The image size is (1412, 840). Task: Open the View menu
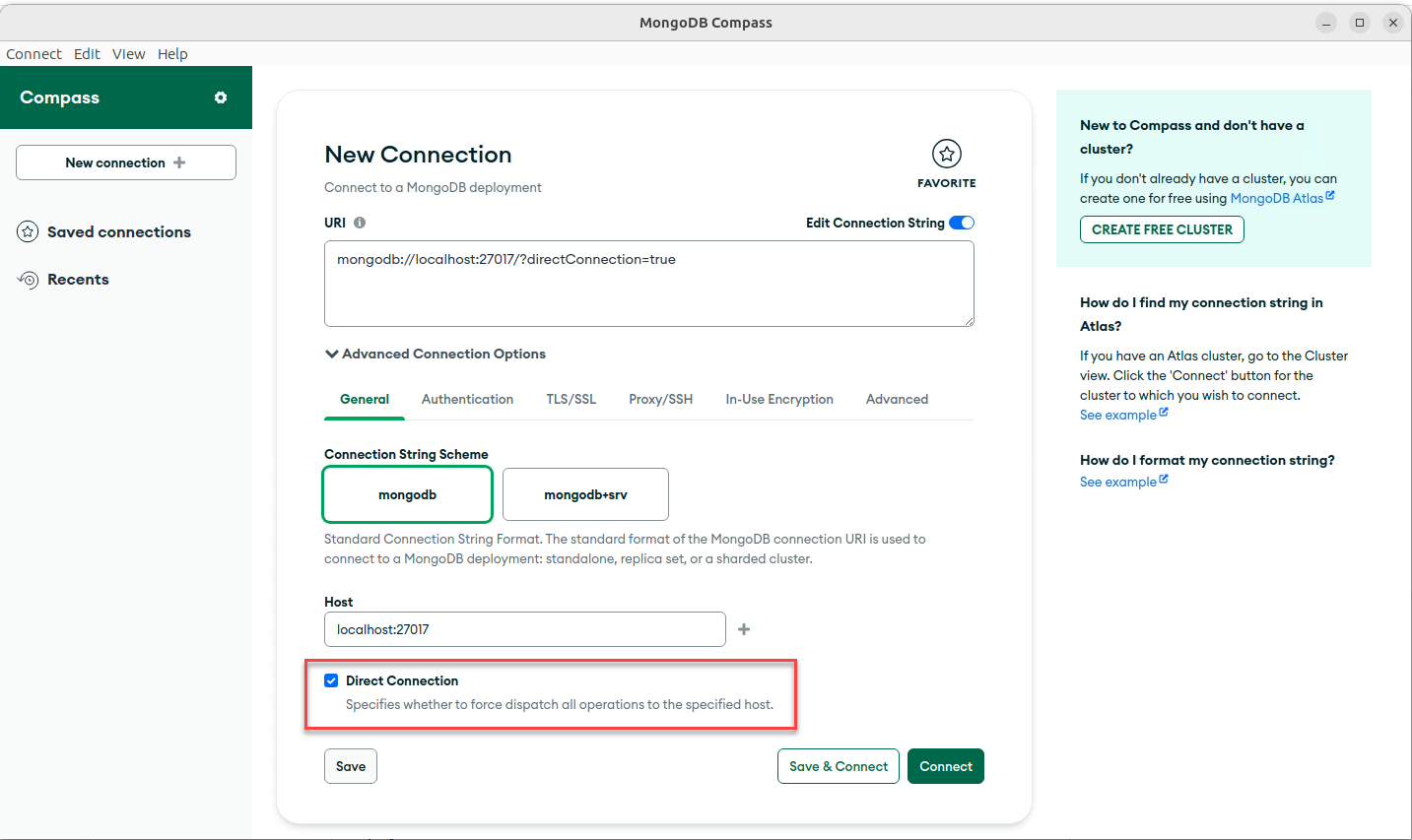[128, 54]
